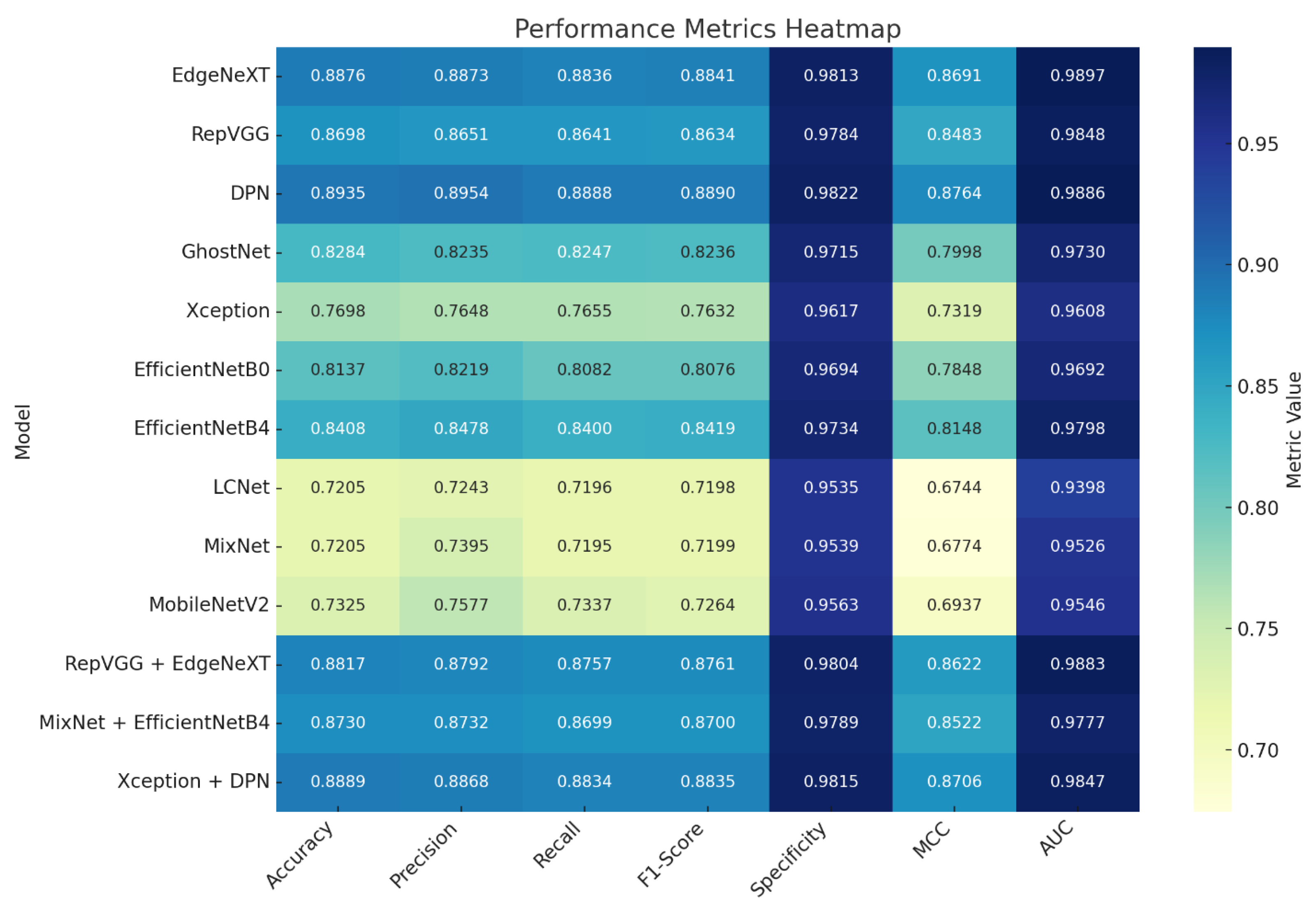Screen dimensions: 1316x909
Task: Click the 0.95 tick on the colorbar
Action: (1257, 145)
